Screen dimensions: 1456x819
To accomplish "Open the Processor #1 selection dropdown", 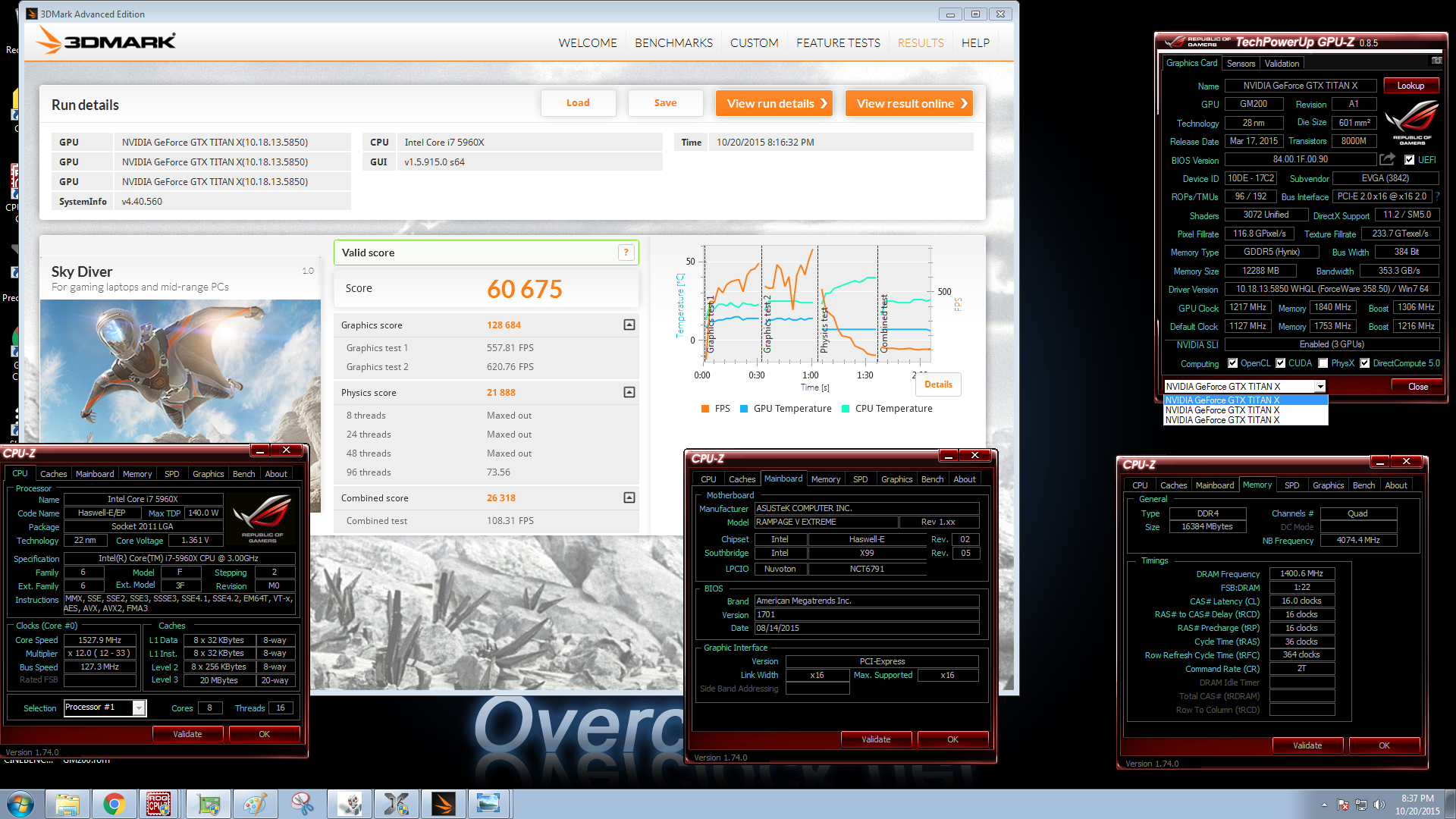I will (139, 708).
